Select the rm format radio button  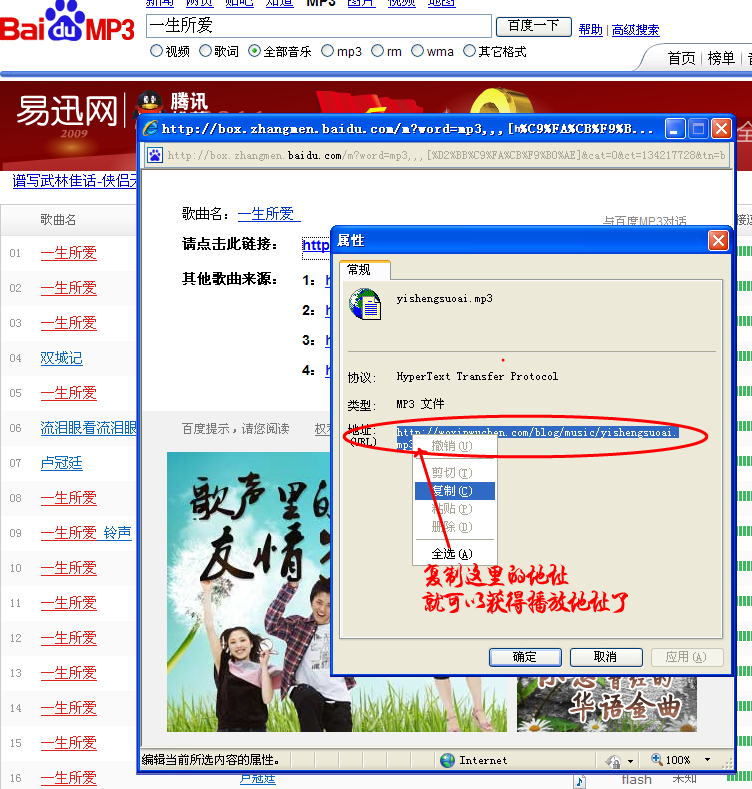378,51
